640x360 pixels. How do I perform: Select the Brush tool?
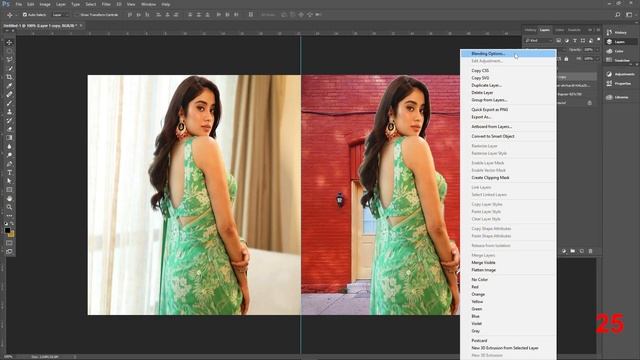pyautogui.click(x=9, y=103)
